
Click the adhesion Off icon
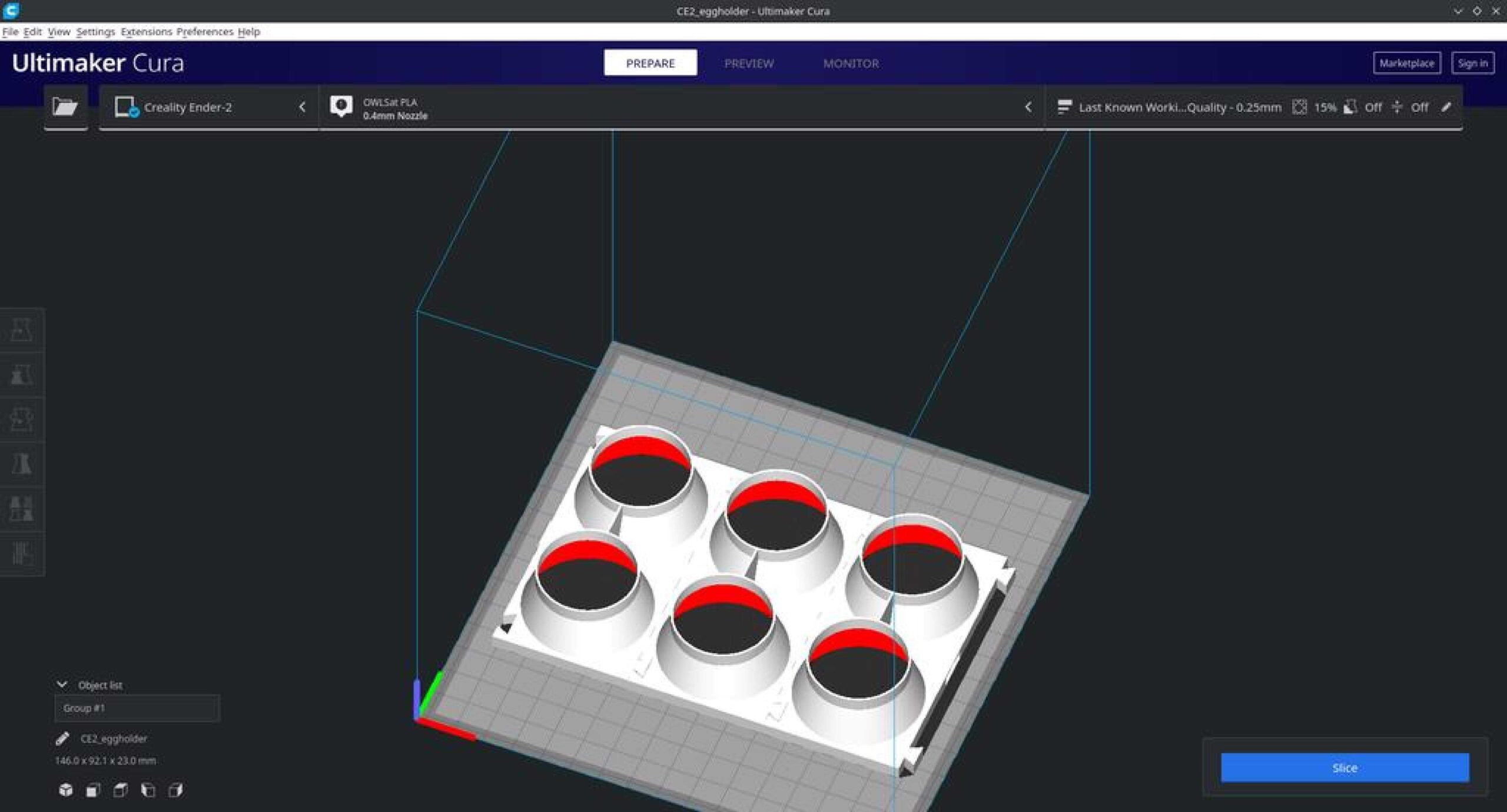coord(1397,107)
